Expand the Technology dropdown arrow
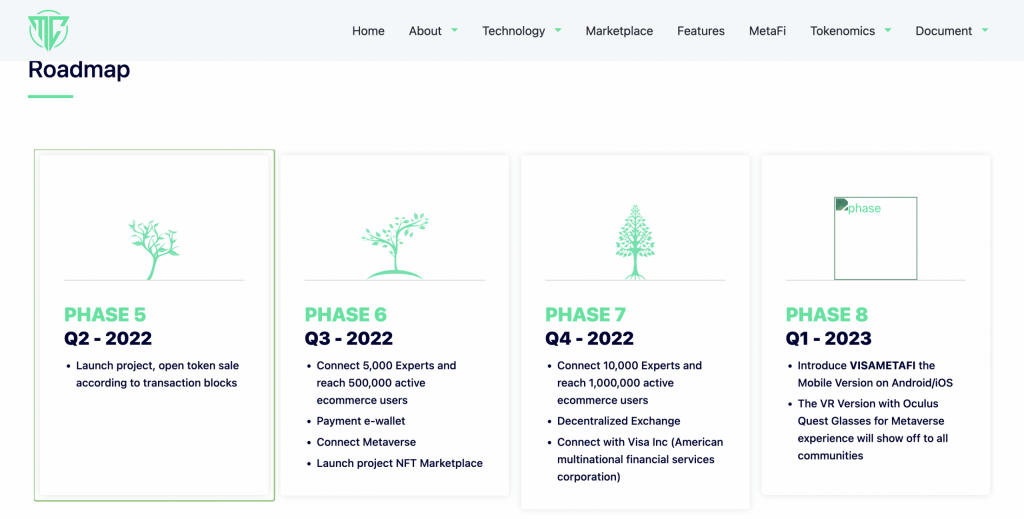This screenshot has width=1024, height=519. (x=558, y=30)
